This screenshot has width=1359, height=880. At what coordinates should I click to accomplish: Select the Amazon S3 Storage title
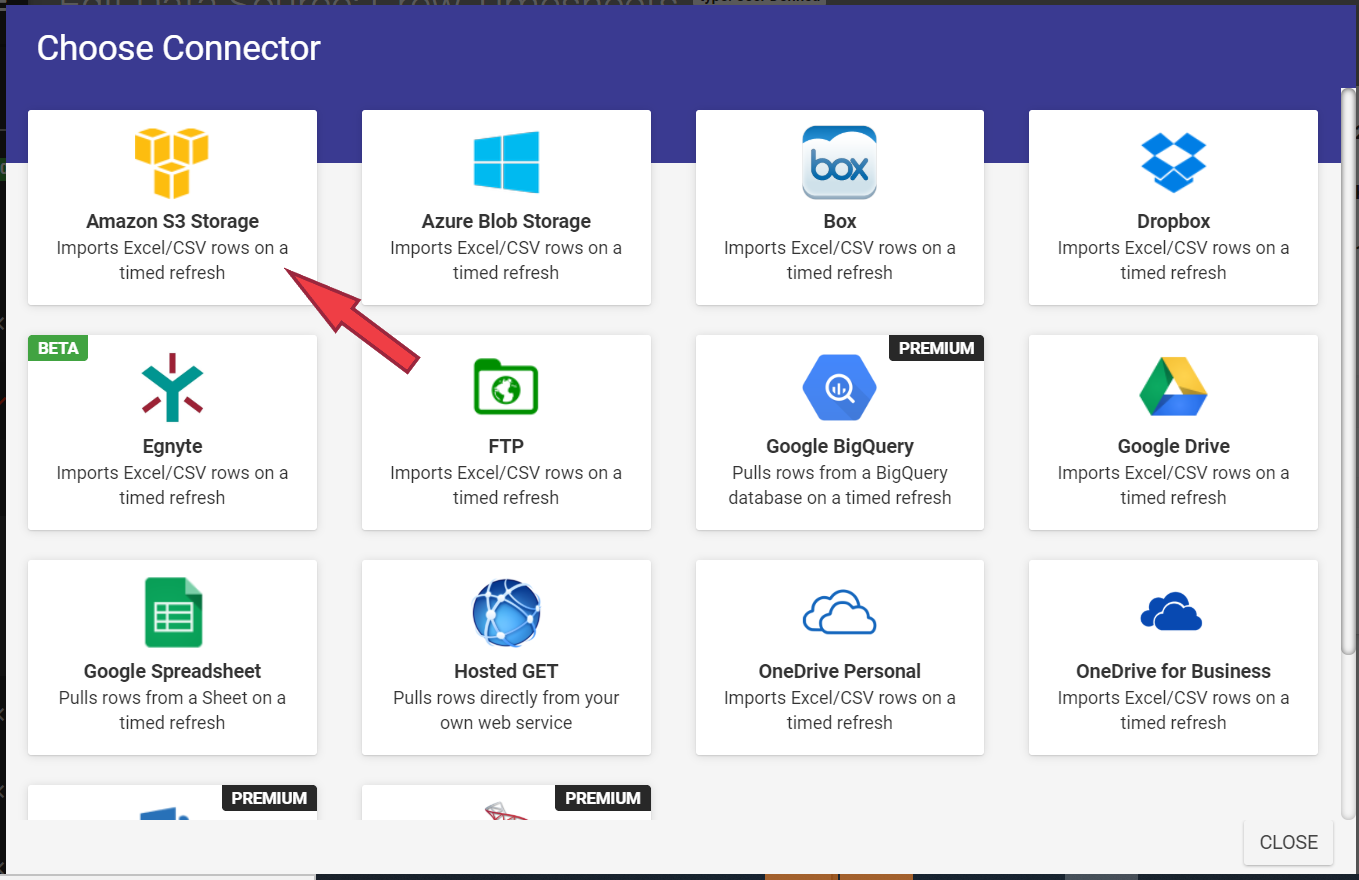click(172, 222)
